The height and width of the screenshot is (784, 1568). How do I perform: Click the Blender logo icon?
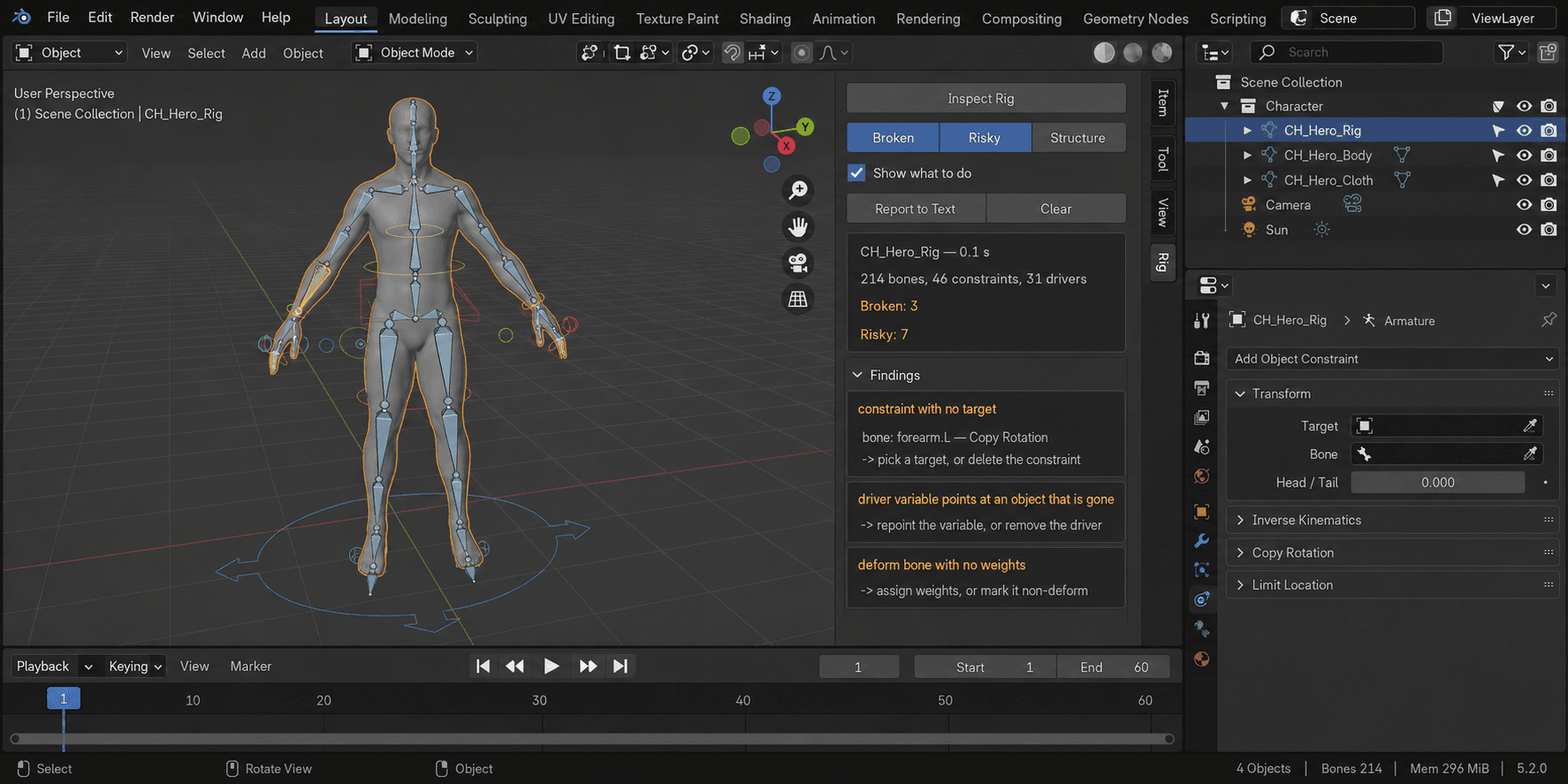[21, 17]
